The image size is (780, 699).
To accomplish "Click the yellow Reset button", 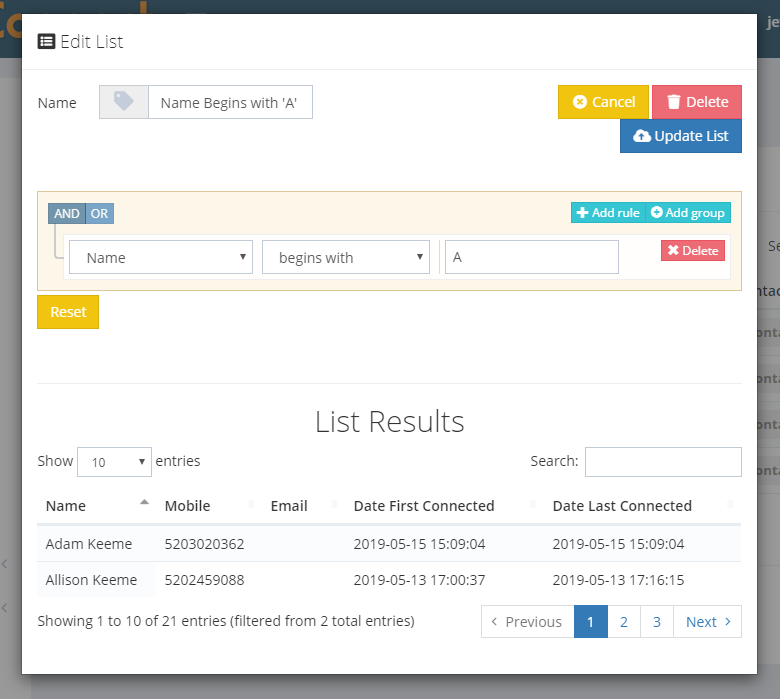I will (x=68, y=312).
